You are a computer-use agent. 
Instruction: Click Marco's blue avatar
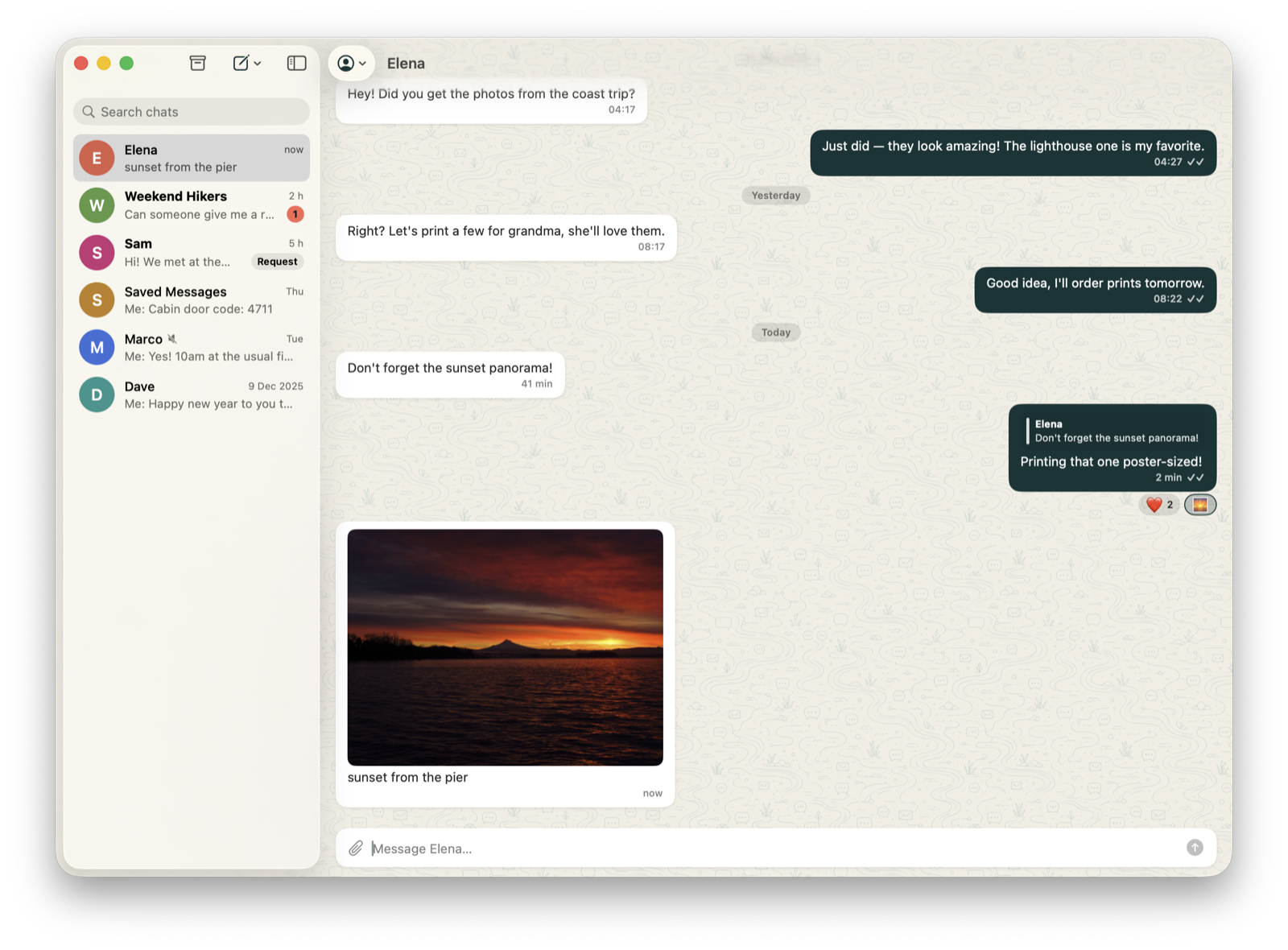pyautogui.click(x=97, y=348)
